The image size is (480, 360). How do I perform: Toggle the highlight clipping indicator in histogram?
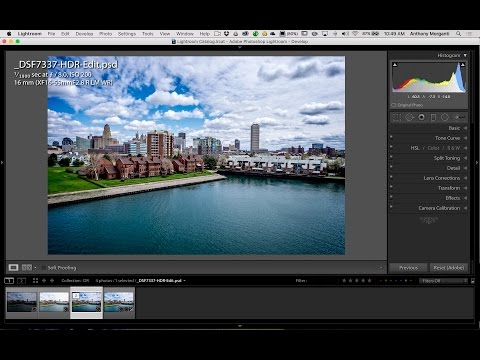point(463,65)
